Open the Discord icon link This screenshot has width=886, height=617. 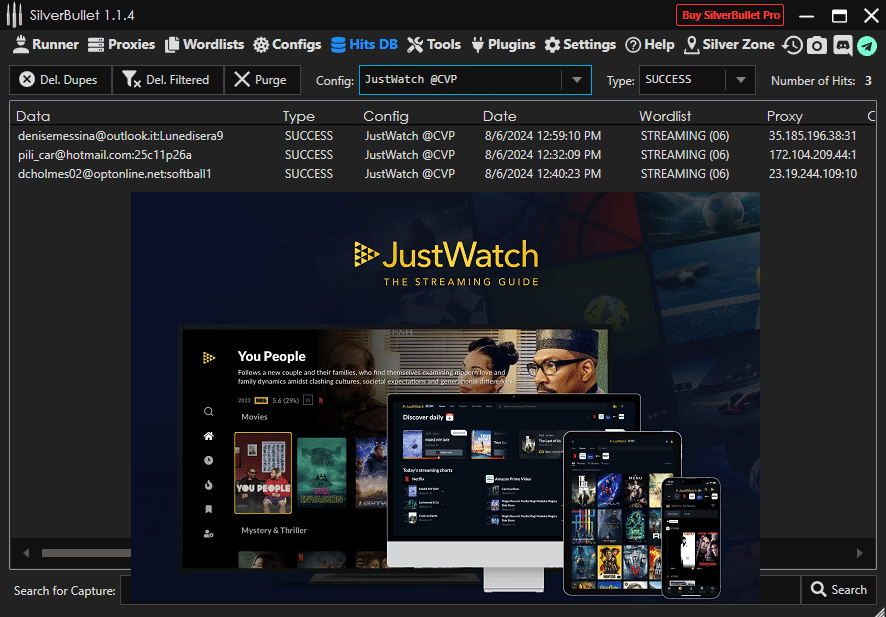842,45
